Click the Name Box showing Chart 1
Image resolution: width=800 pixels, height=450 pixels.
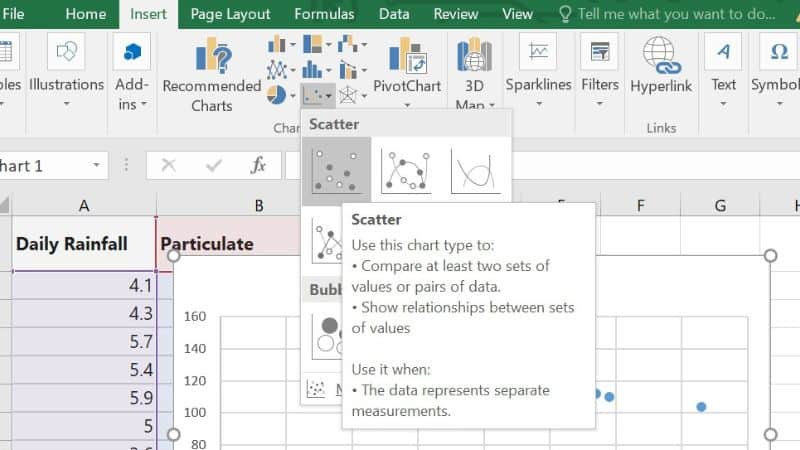point(44,165)
